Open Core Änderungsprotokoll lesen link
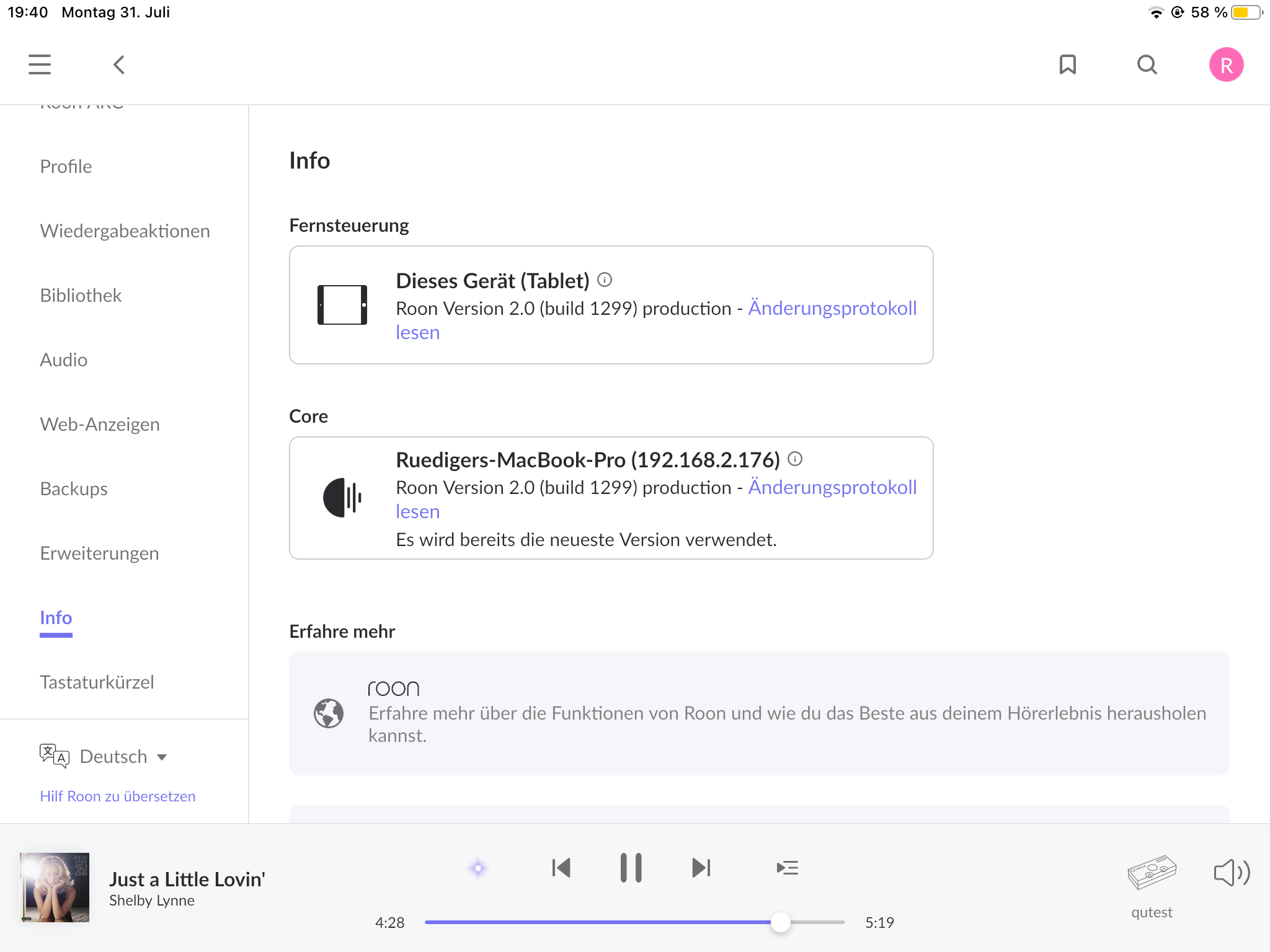This screenshot has width=1270, height=952. tap(832, 487)
